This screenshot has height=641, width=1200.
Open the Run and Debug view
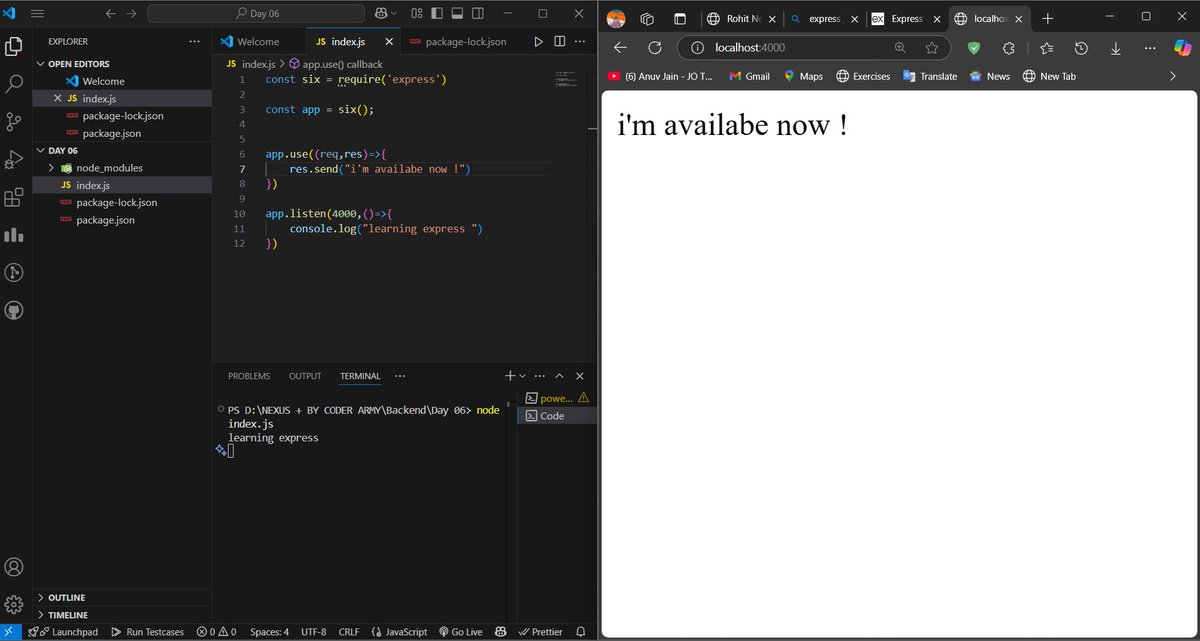coord(14,160)
